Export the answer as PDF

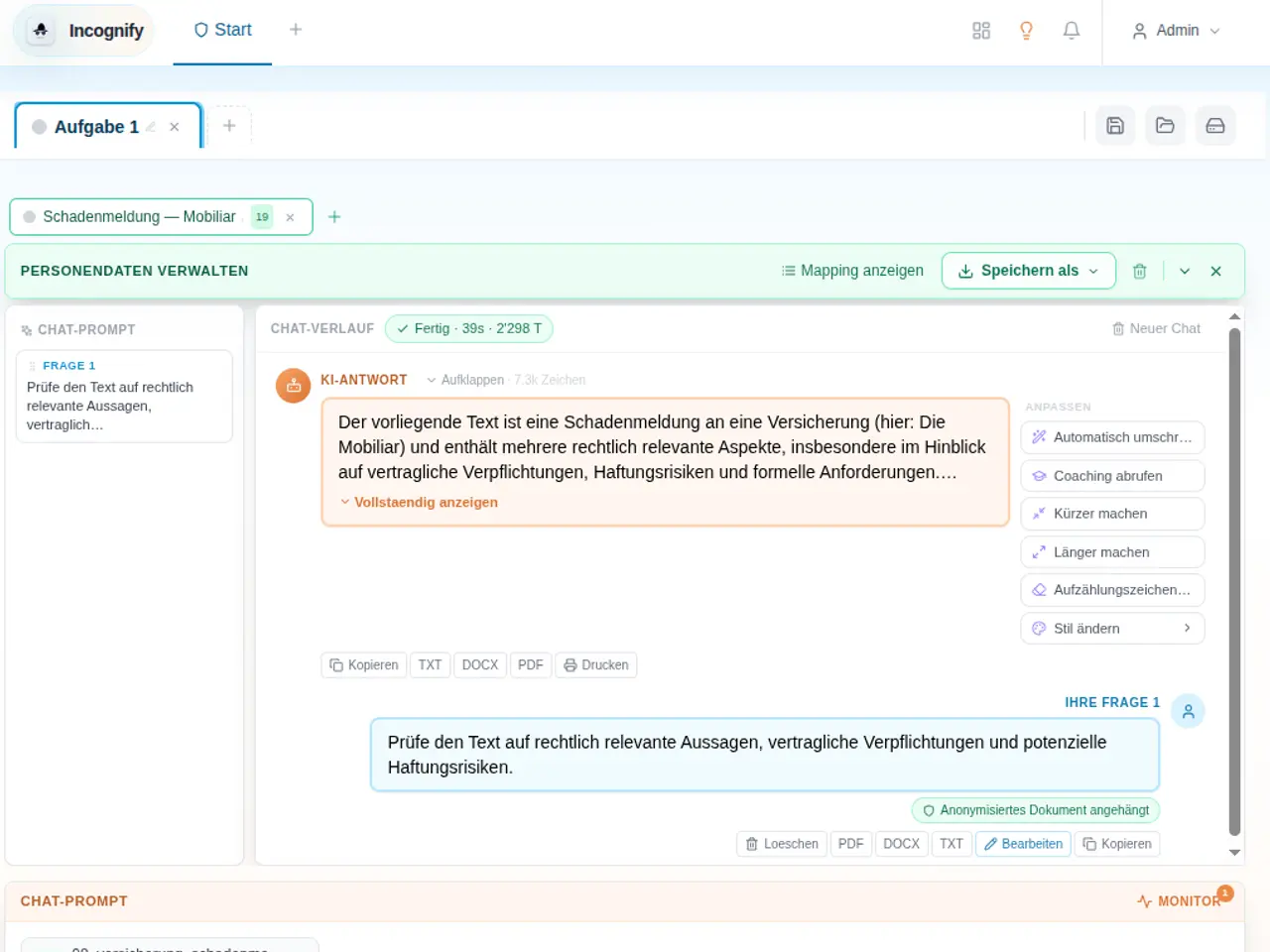(531, 665)
